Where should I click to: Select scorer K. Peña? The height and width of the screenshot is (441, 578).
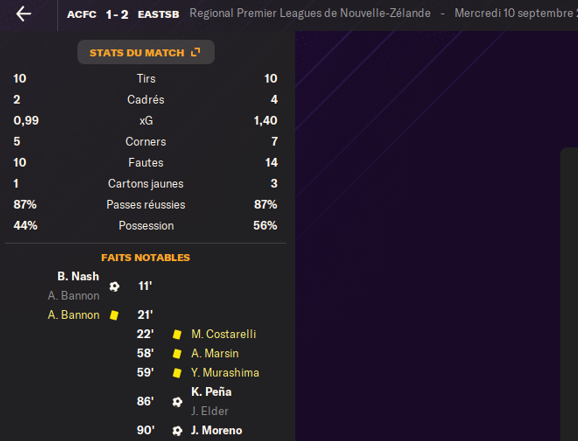(x=211, y=392)
